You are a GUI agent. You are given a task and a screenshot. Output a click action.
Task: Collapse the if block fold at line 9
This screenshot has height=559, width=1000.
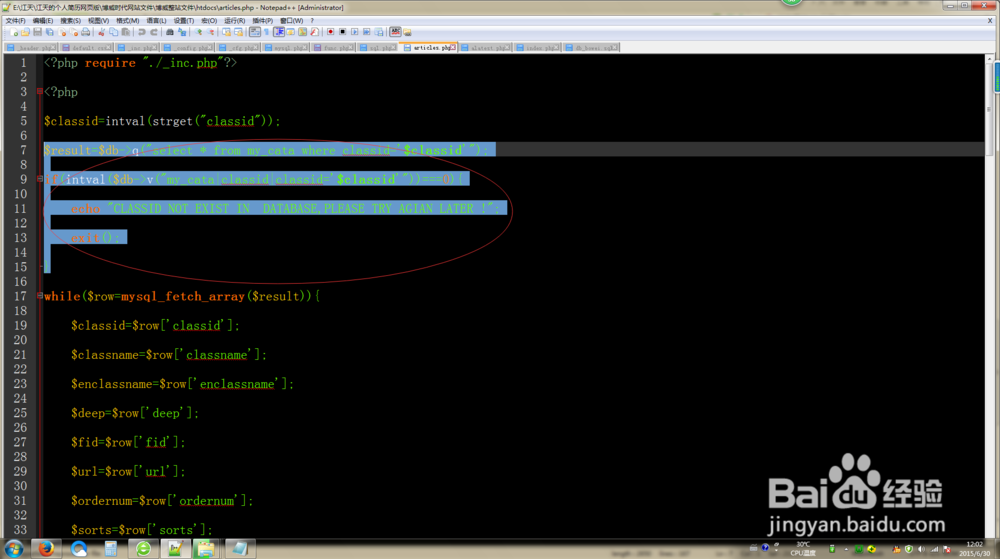[40, 179]
